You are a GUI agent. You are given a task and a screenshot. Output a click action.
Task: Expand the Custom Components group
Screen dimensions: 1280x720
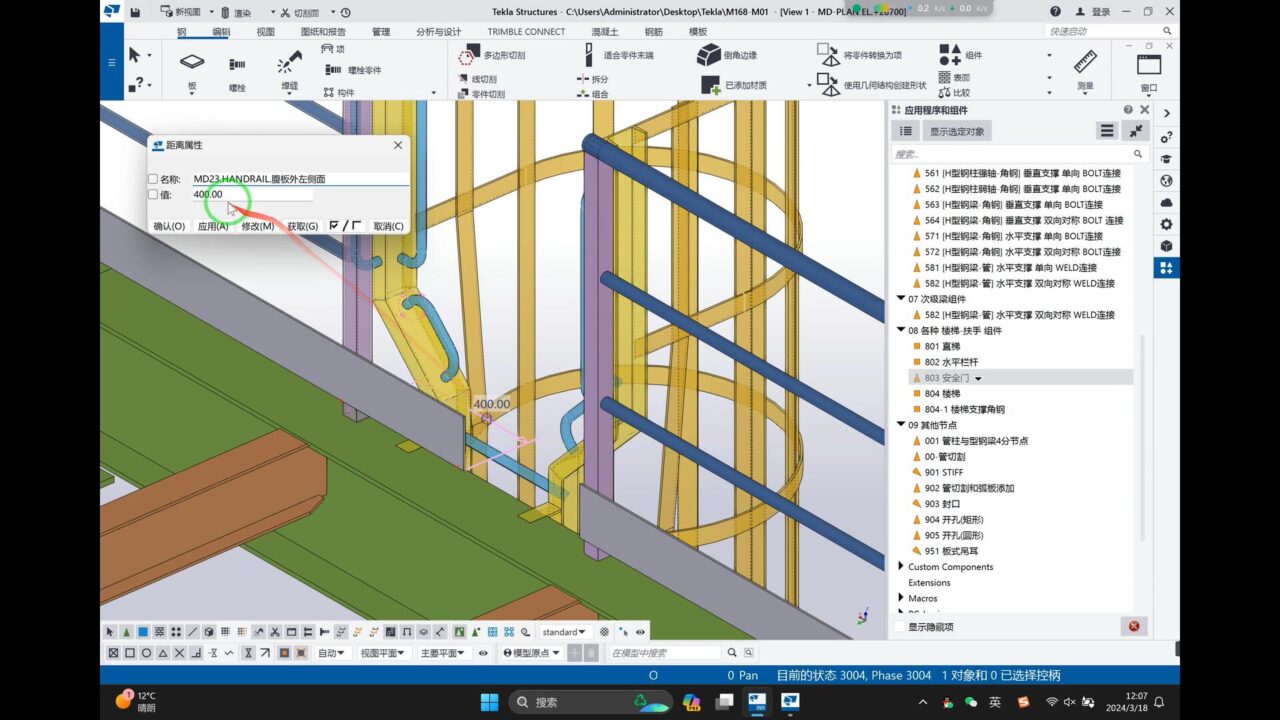click(x=900, y=567)
